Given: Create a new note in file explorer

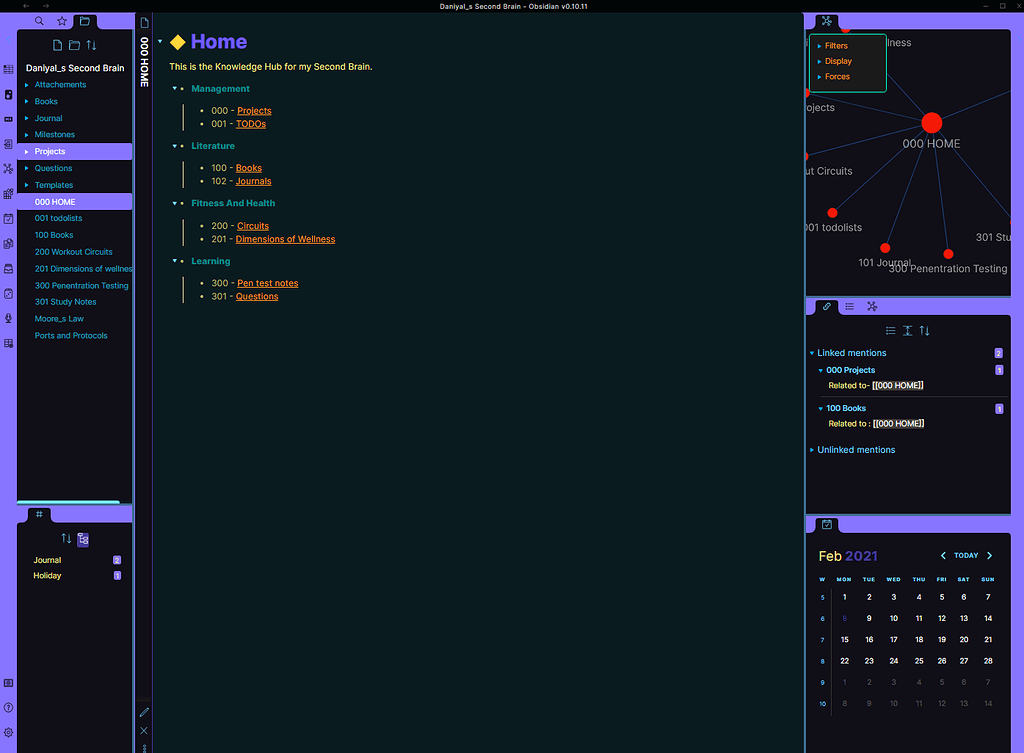Looking at the screenshot, I should 57,45.
